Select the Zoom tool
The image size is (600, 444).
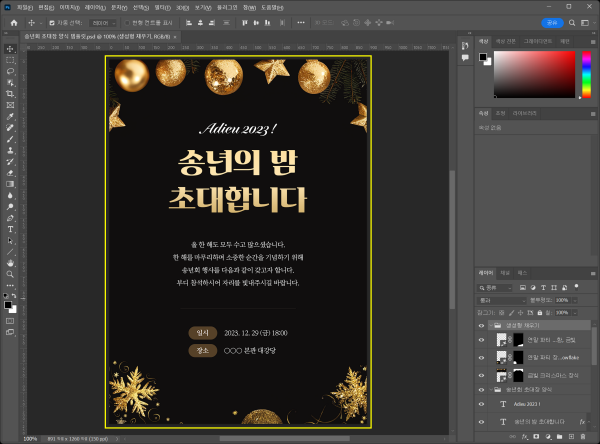click(x=10, y=274)
